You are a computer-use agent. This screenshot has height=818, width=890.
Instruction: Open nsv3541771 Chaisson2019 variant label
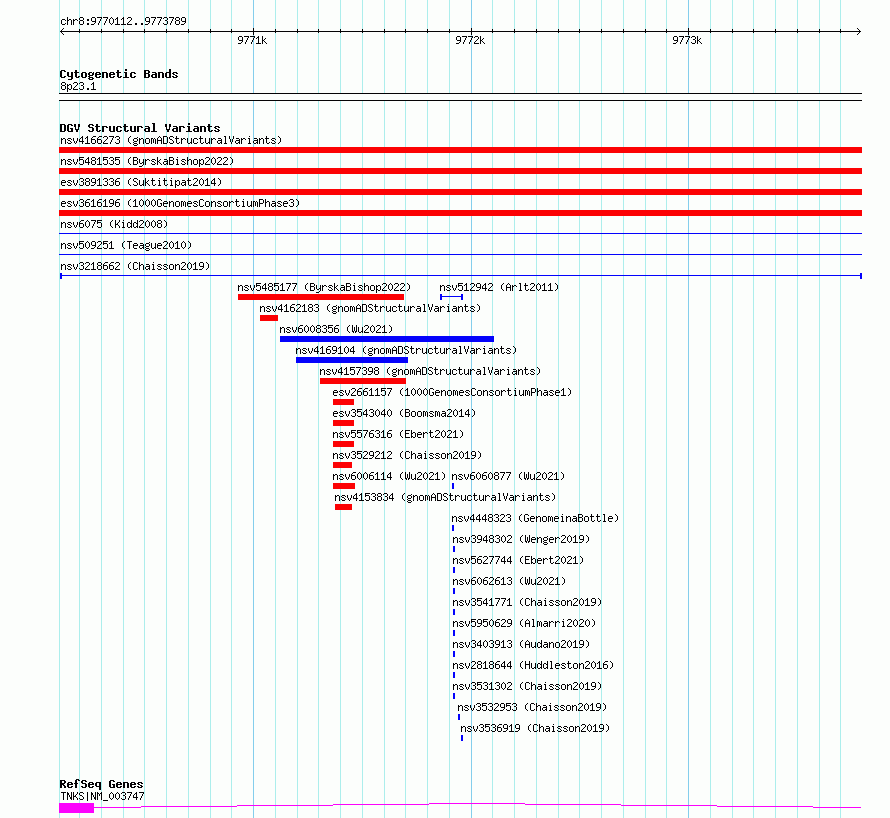[x=527, y=602]
